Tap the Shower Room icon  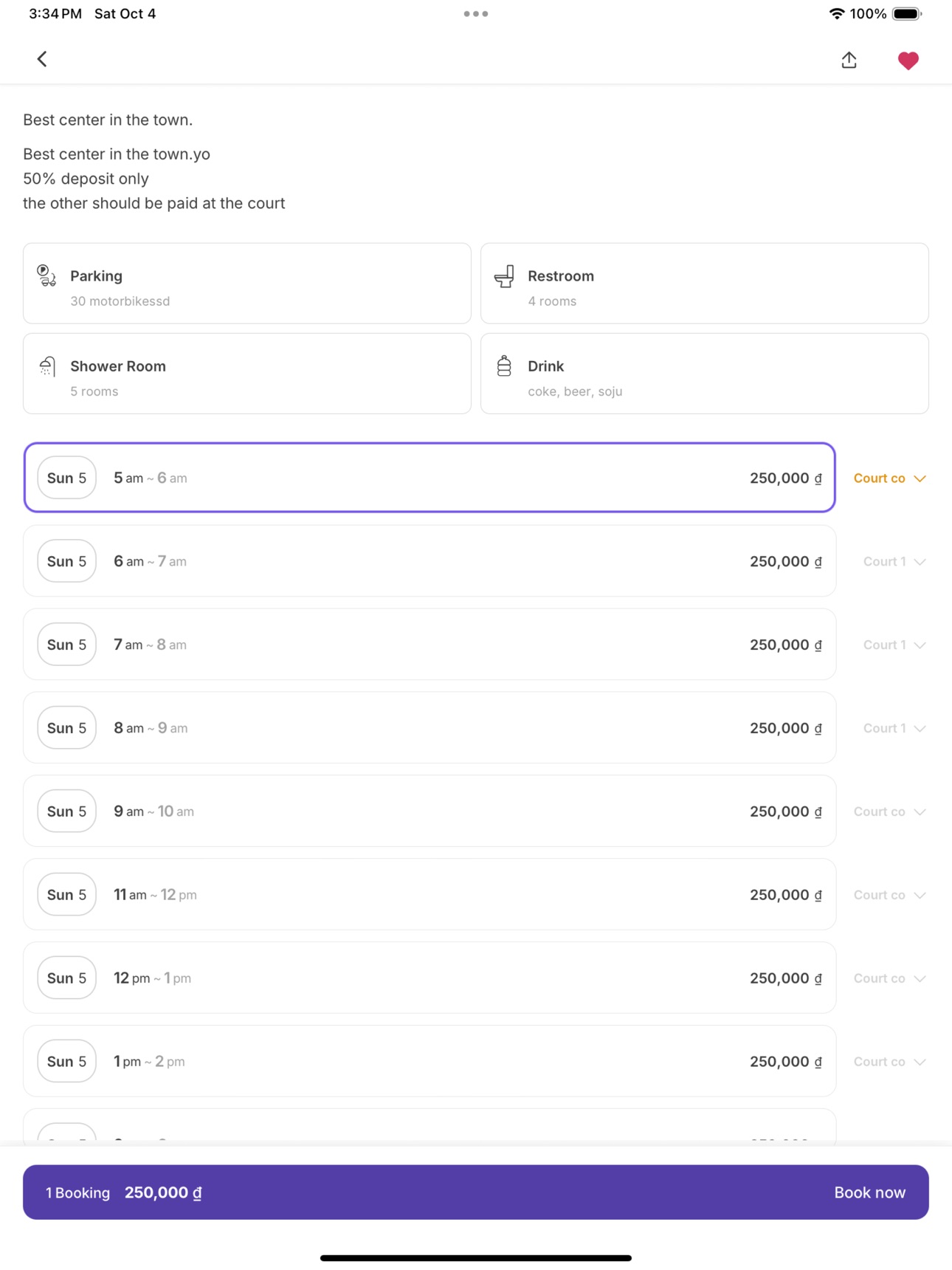(47, 365)
